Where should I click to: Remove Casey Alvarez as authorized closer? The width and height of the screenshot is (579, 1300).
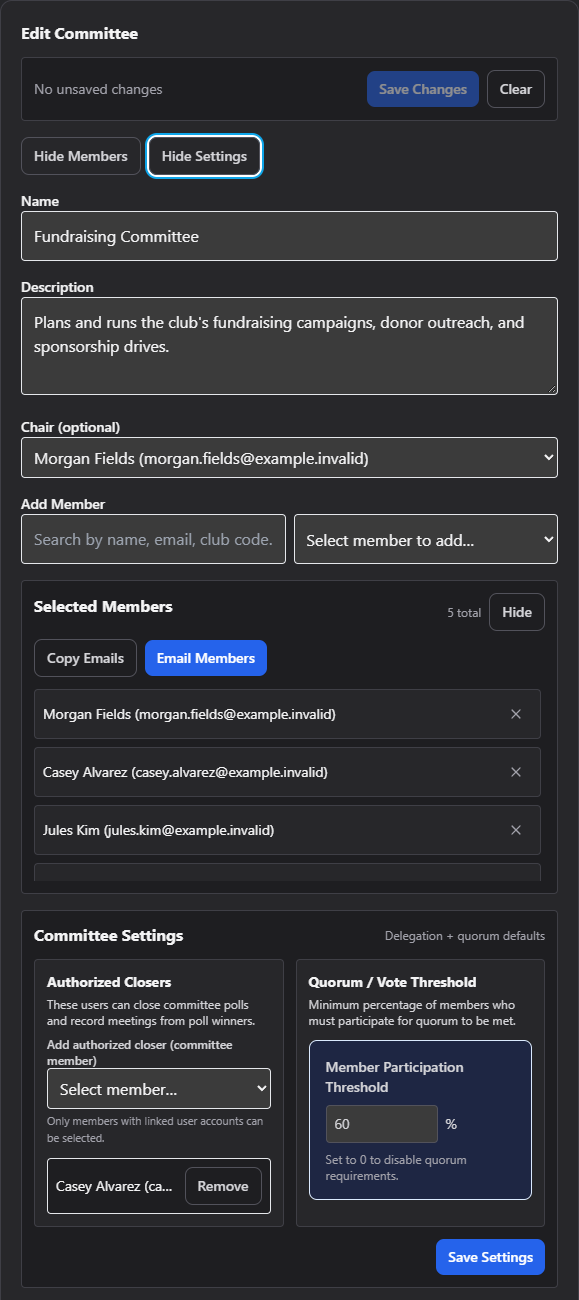[x=223, y=1186]
